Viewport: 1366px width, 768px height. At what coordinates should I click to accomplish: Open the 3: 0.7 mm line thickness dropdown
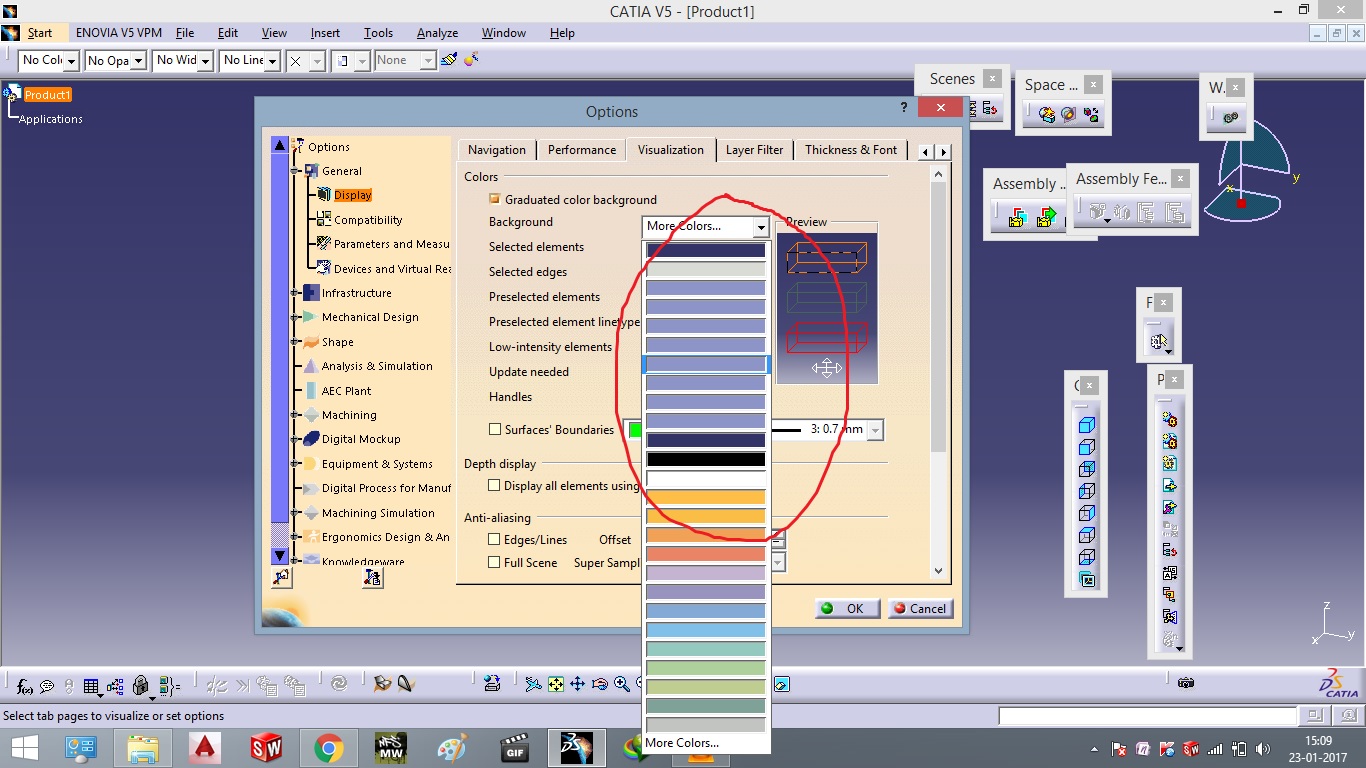(x=876, y=429)
